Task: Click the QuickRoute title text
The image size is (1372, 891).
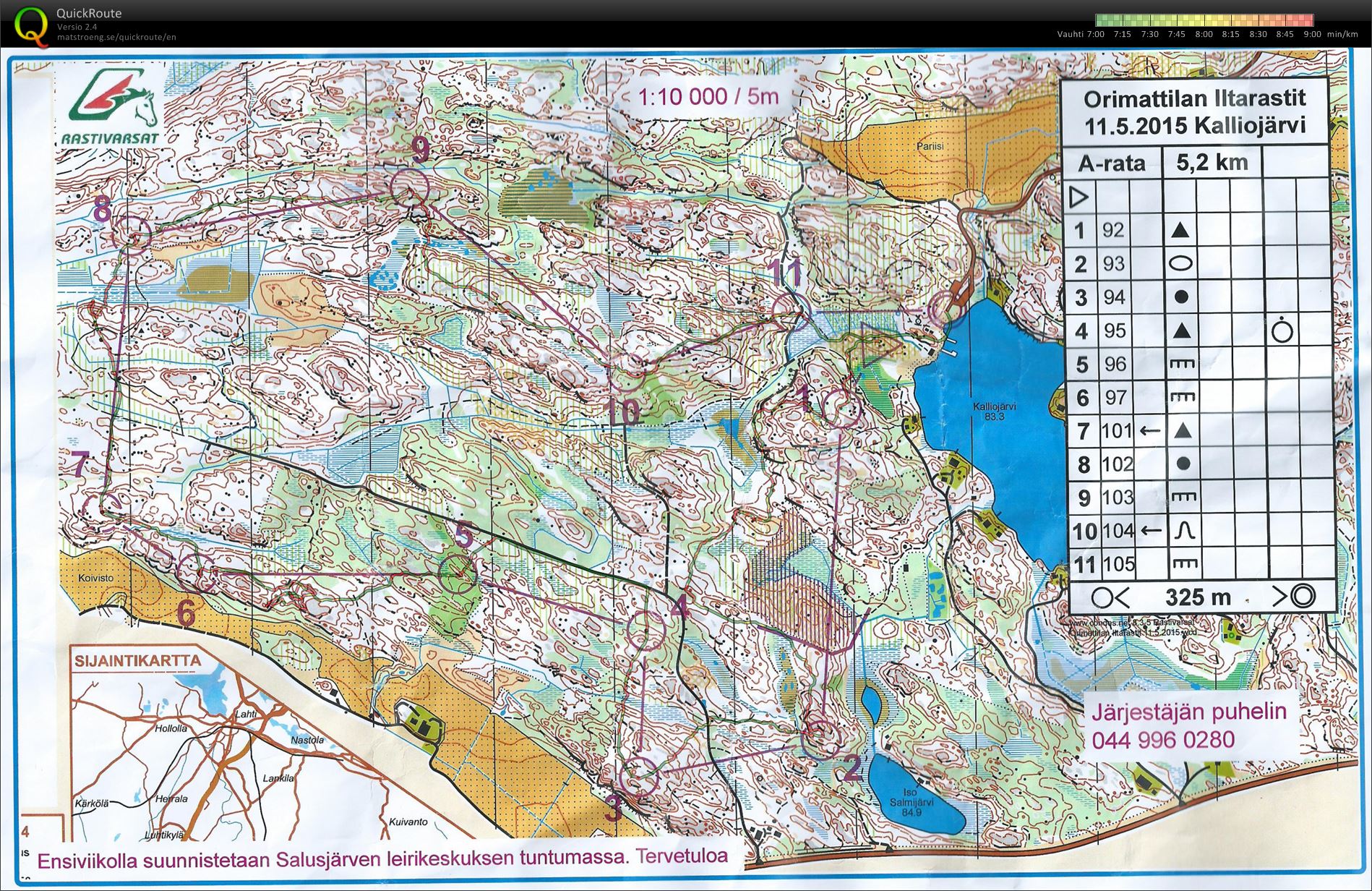Action: 89,13
